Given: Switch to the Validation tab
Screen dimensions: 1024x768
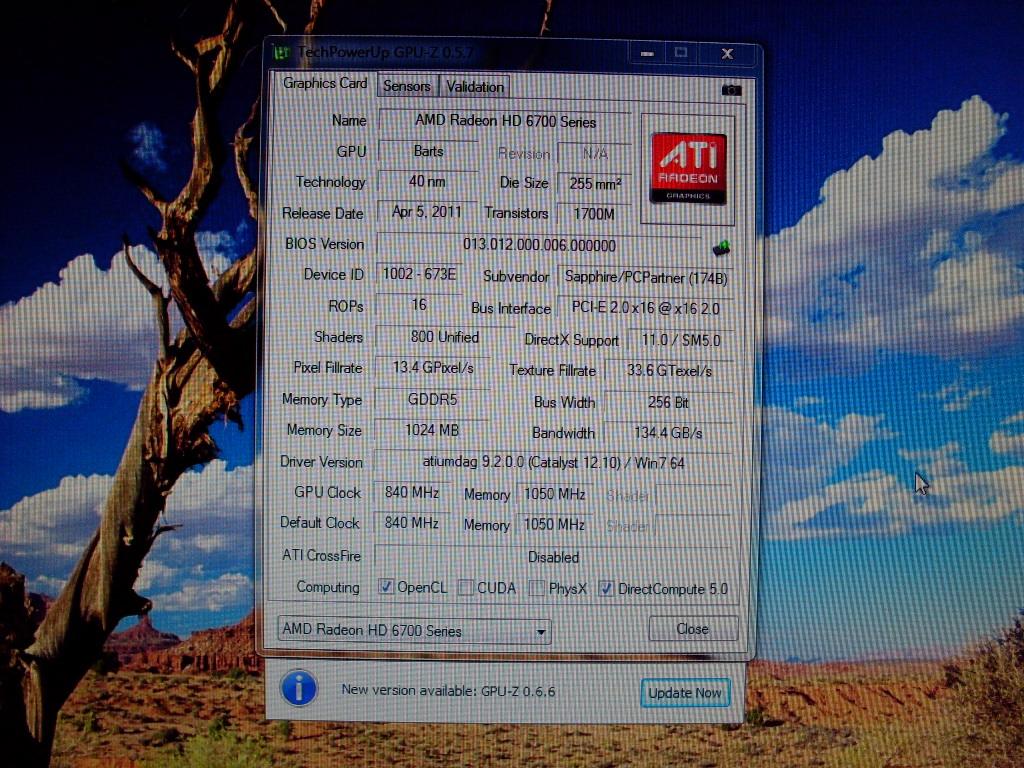Looking at the screenshot, I should [x=475, y=87].
